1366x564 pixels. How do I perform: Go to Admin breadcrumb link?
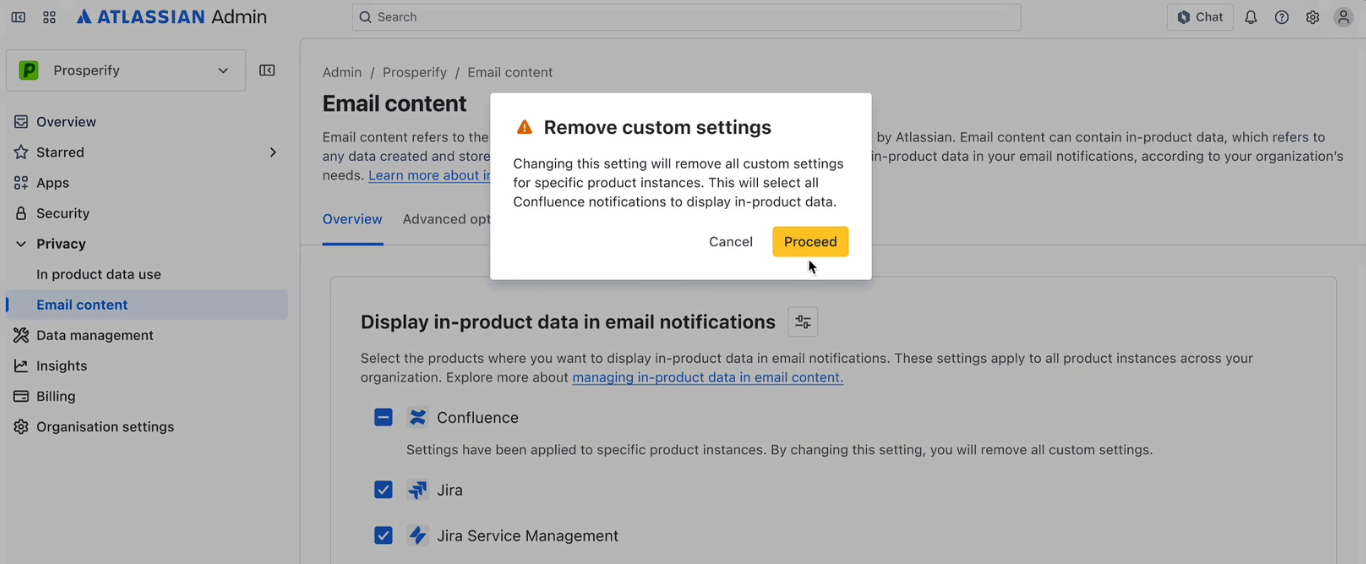[342, 72]
